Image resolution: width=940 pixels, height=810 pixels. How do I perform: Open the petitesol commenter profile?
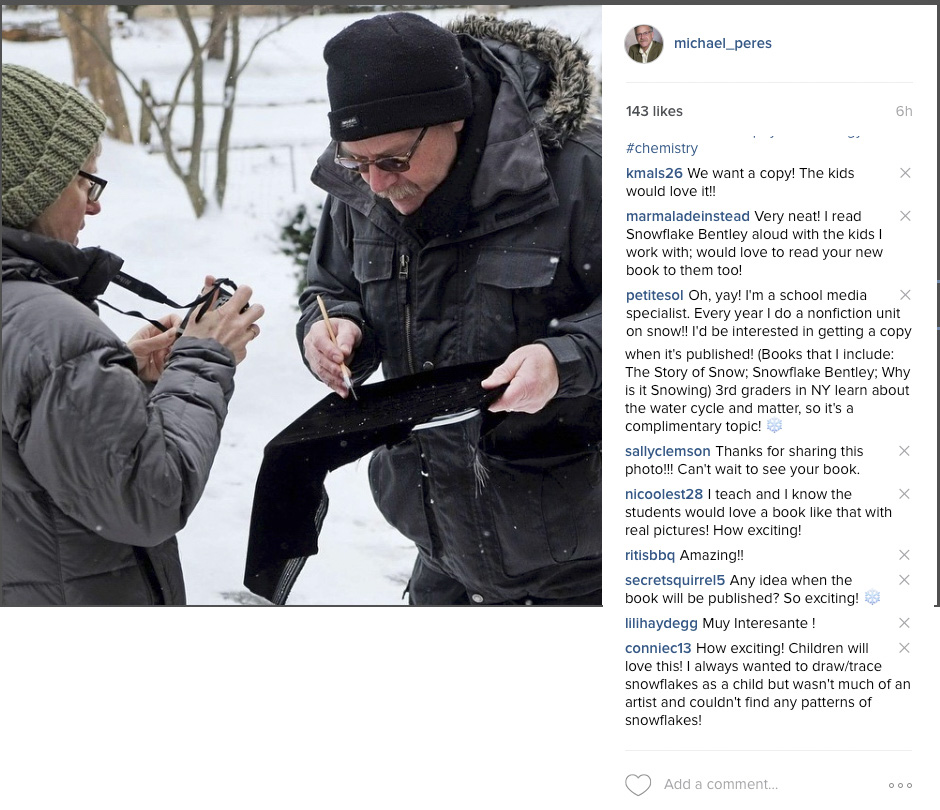point(654,296)
